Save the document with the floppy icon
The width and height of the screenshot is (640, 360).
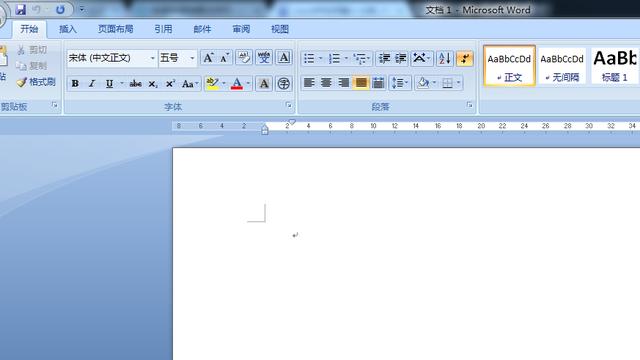[x=20, y=9]
